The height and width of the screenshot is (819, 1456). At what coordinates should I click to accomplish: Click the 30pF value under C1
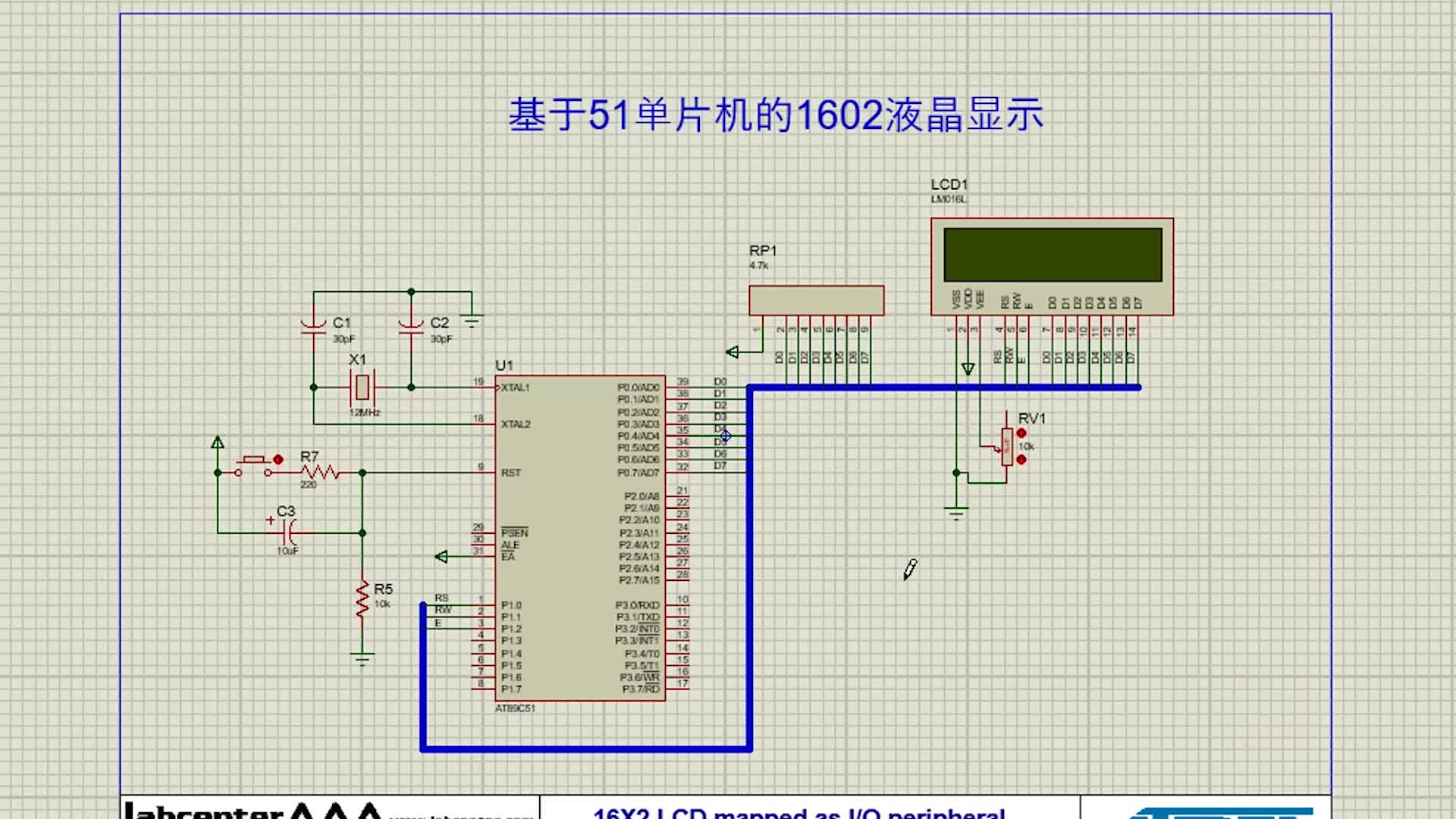click(344, 339)
